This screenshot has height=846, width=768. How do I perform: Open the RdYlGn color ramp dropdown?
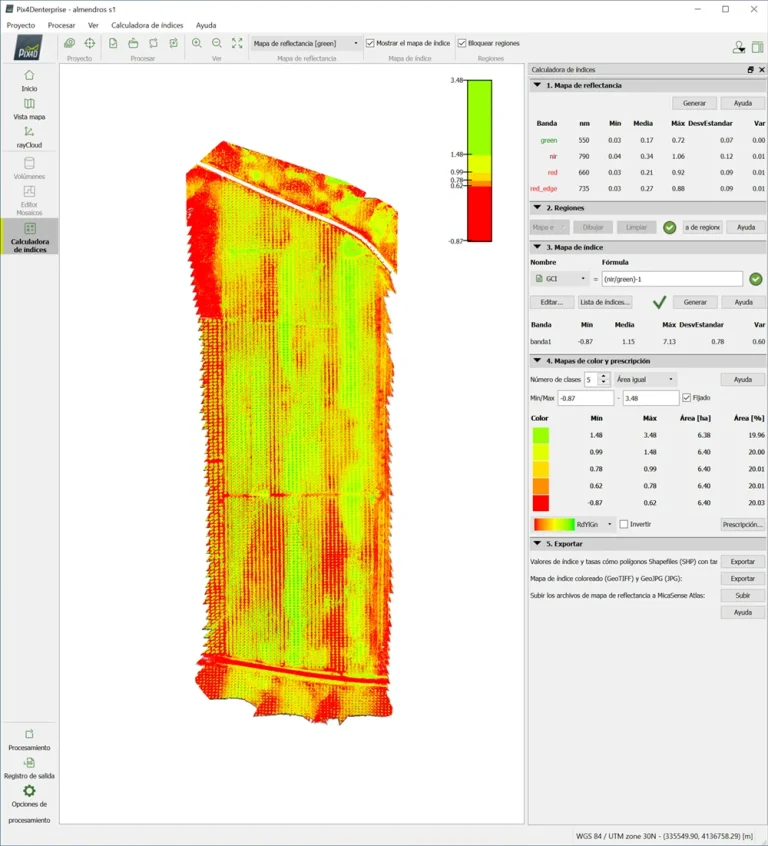[573, 524]
